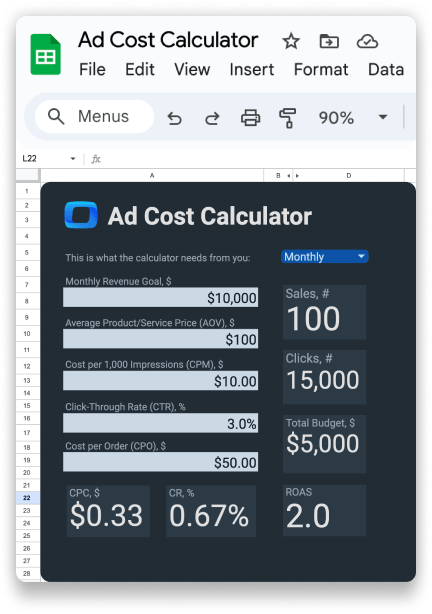The width and height of the screenshot is (432, 614).
Task: Click 'This is what the calculator needs' text
Action: pos(157,258)
